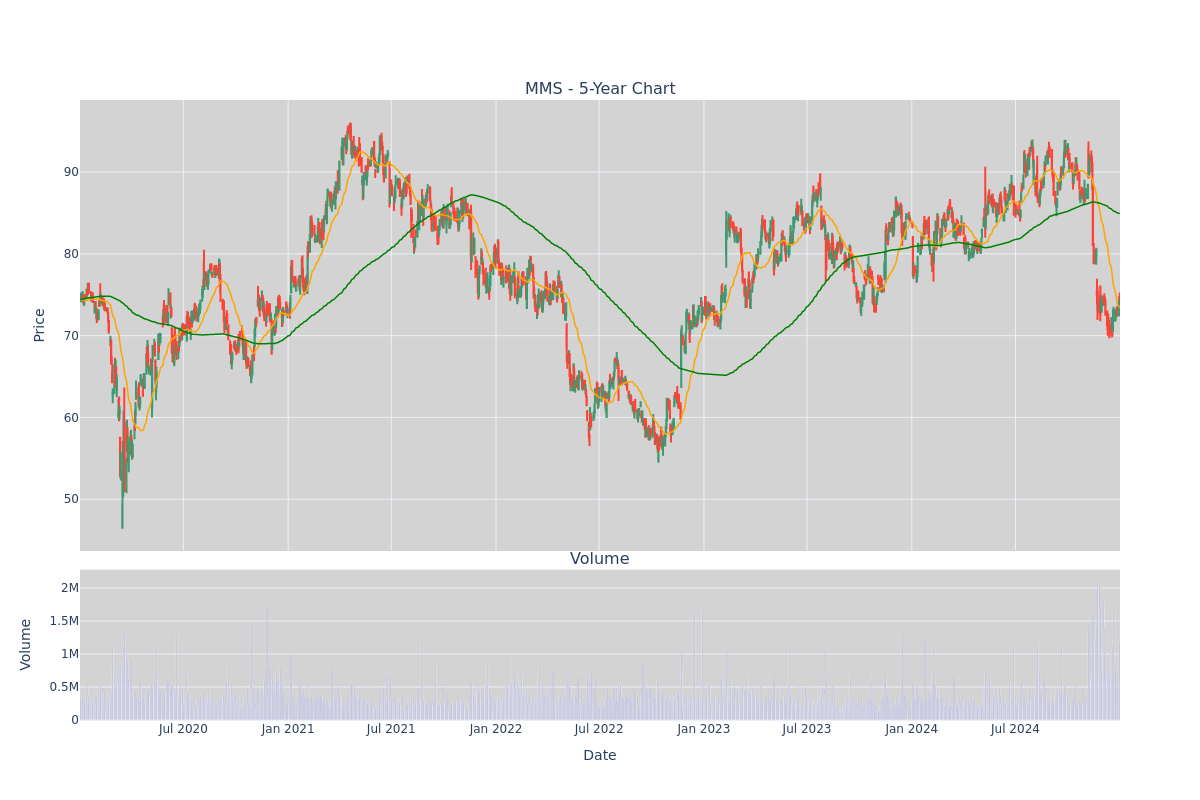Click the 'Price' y-axis label
This screenshot has height=800, width=1200.
tap(40, 325)
